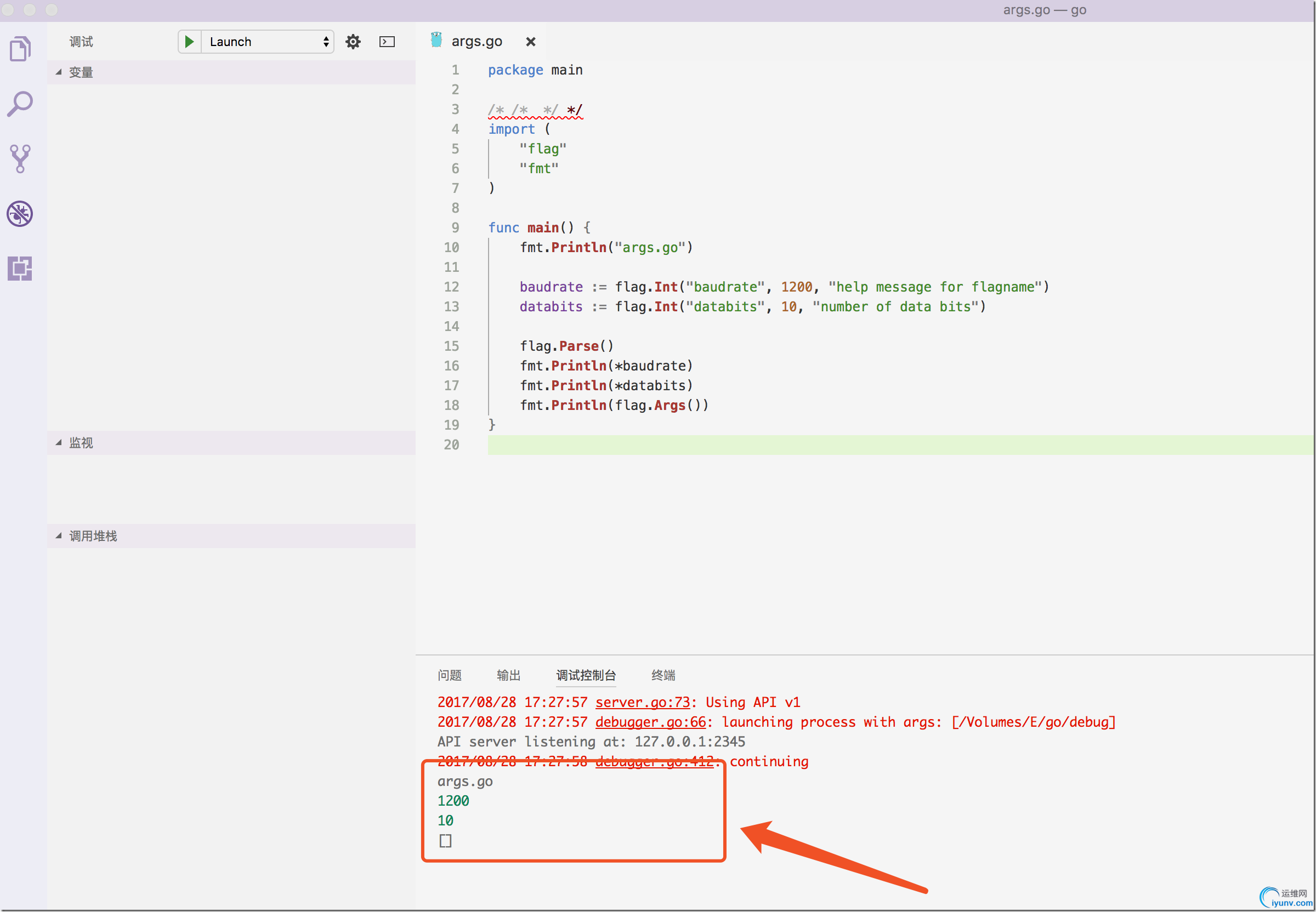Image resolution: width=1316 pixels, height=912 pixels.
Task: Collapse the 调用堆栈 section
Action: tap(231, 536)
